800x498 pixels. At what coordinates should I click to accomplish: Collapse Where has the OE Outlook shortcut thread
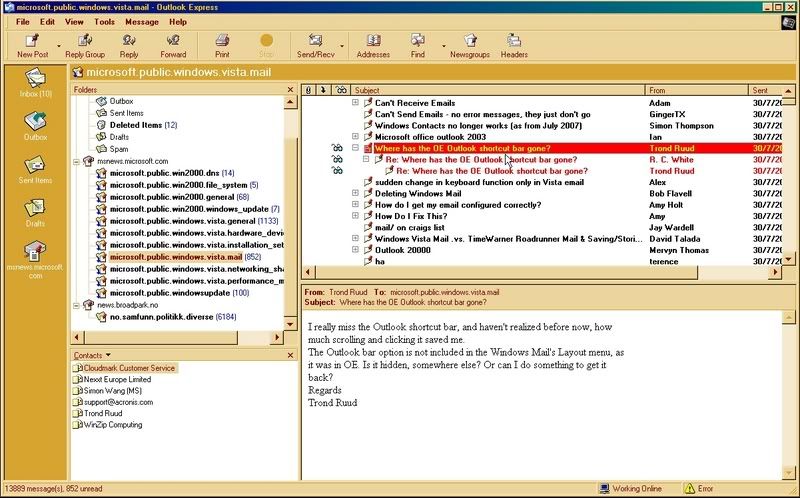tap(355, 147)
